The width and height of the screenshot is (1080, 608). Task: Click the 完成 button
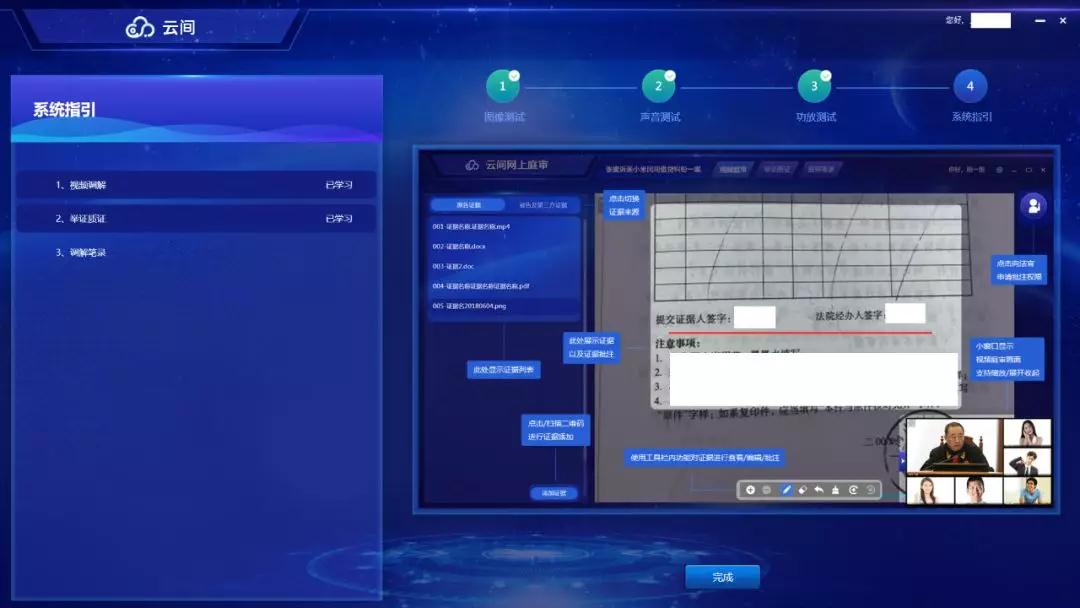pos(722,577)
